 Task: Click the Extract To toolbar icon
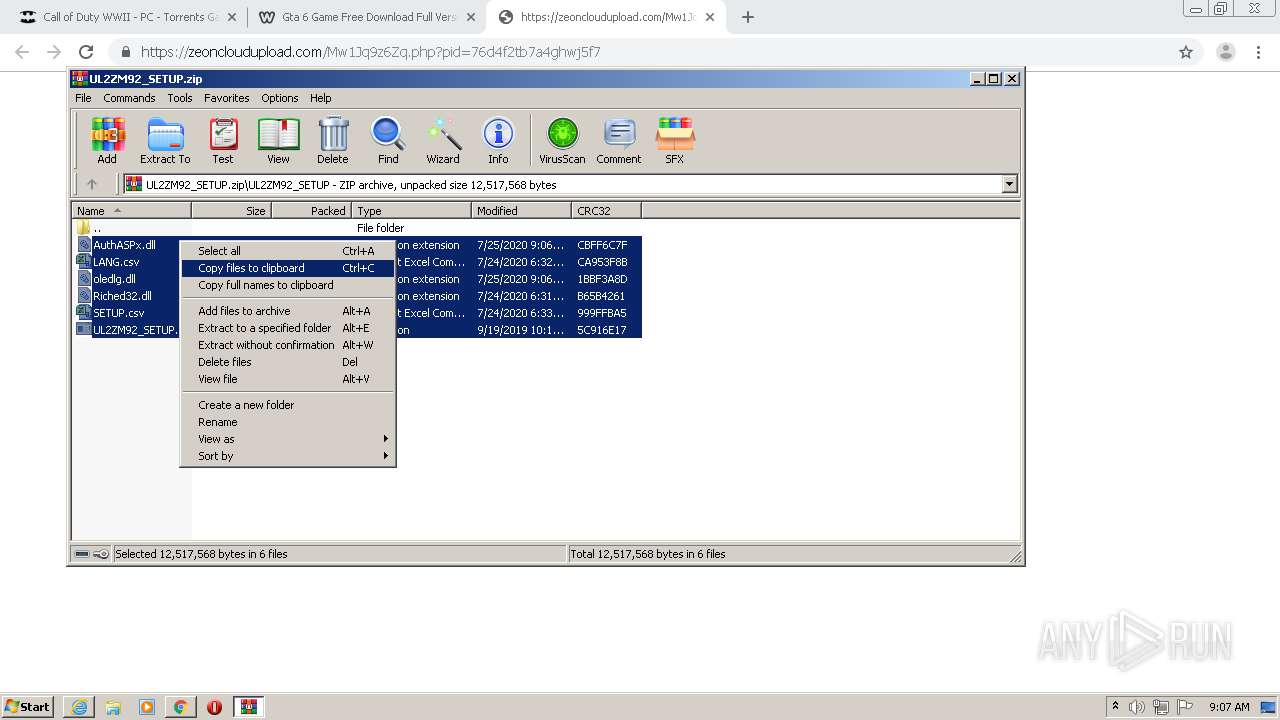(165, 140)
